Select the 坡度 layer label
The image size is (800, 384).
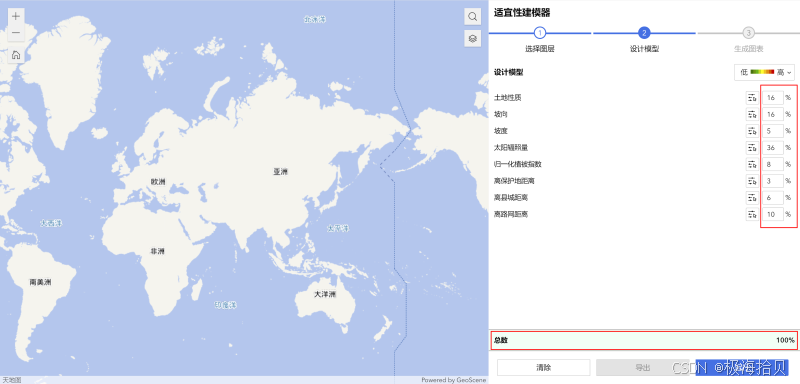(501, 131)
